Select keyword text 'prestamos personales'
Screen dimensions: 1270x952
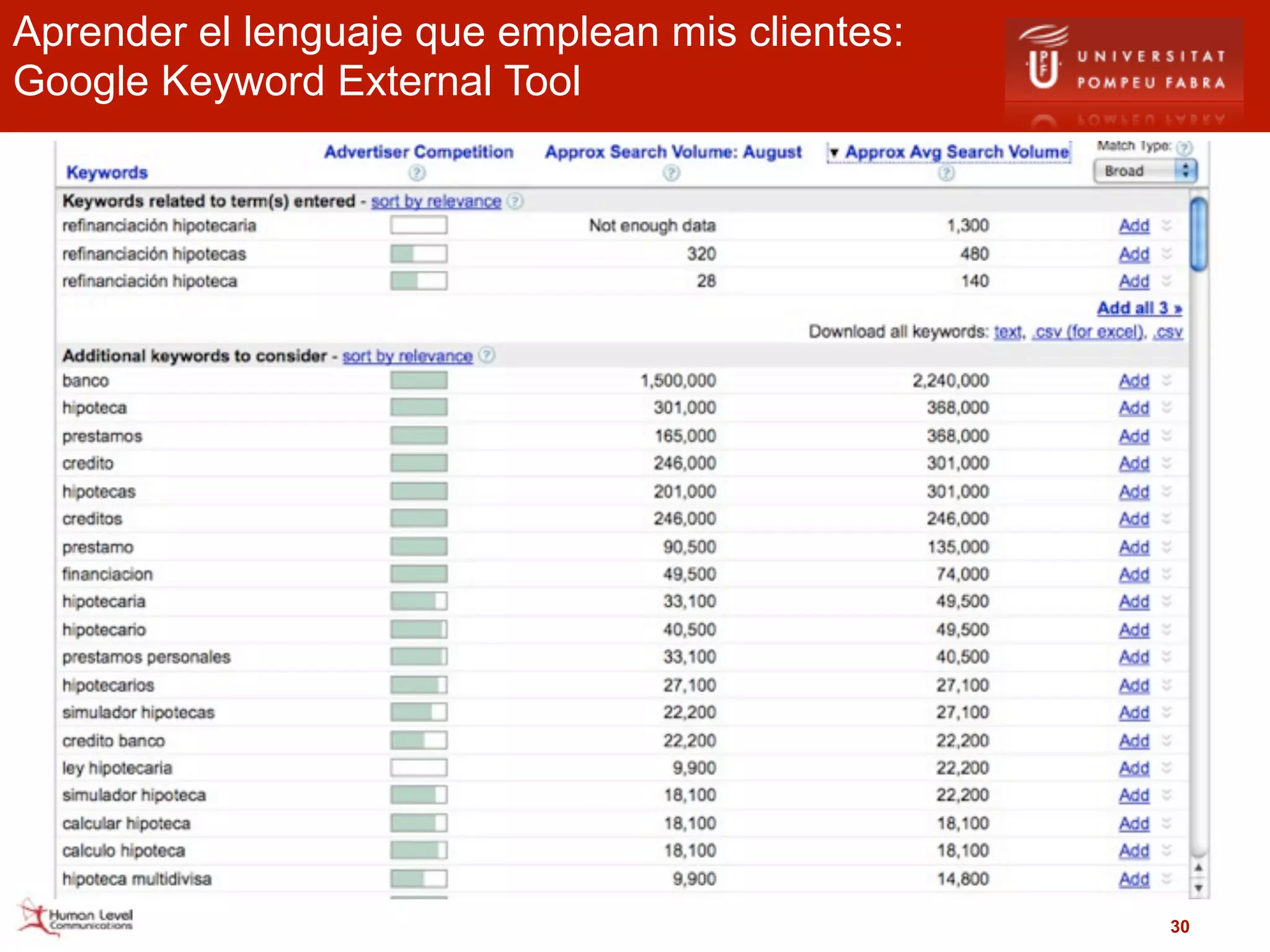coord(146,657)
